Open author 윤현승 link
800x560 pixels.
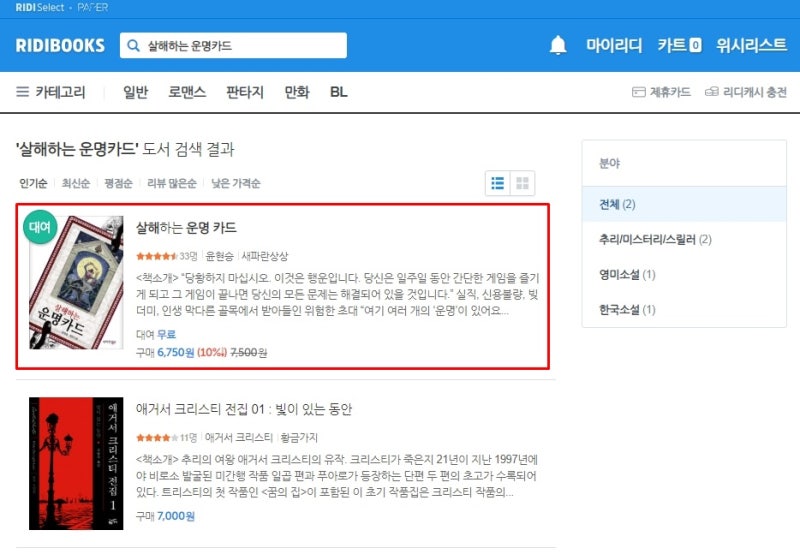pyautogui.click(x=219, y=256)
